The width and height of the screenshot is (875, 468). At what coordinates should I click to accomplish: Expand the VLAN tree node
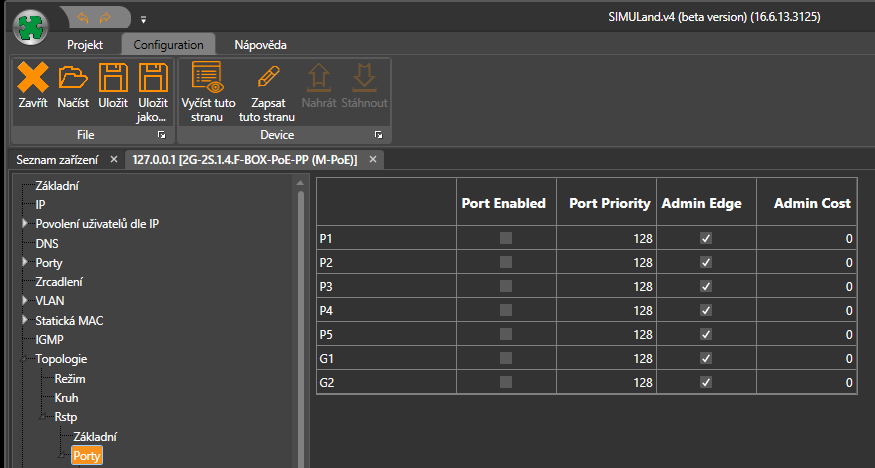(25, 301)
